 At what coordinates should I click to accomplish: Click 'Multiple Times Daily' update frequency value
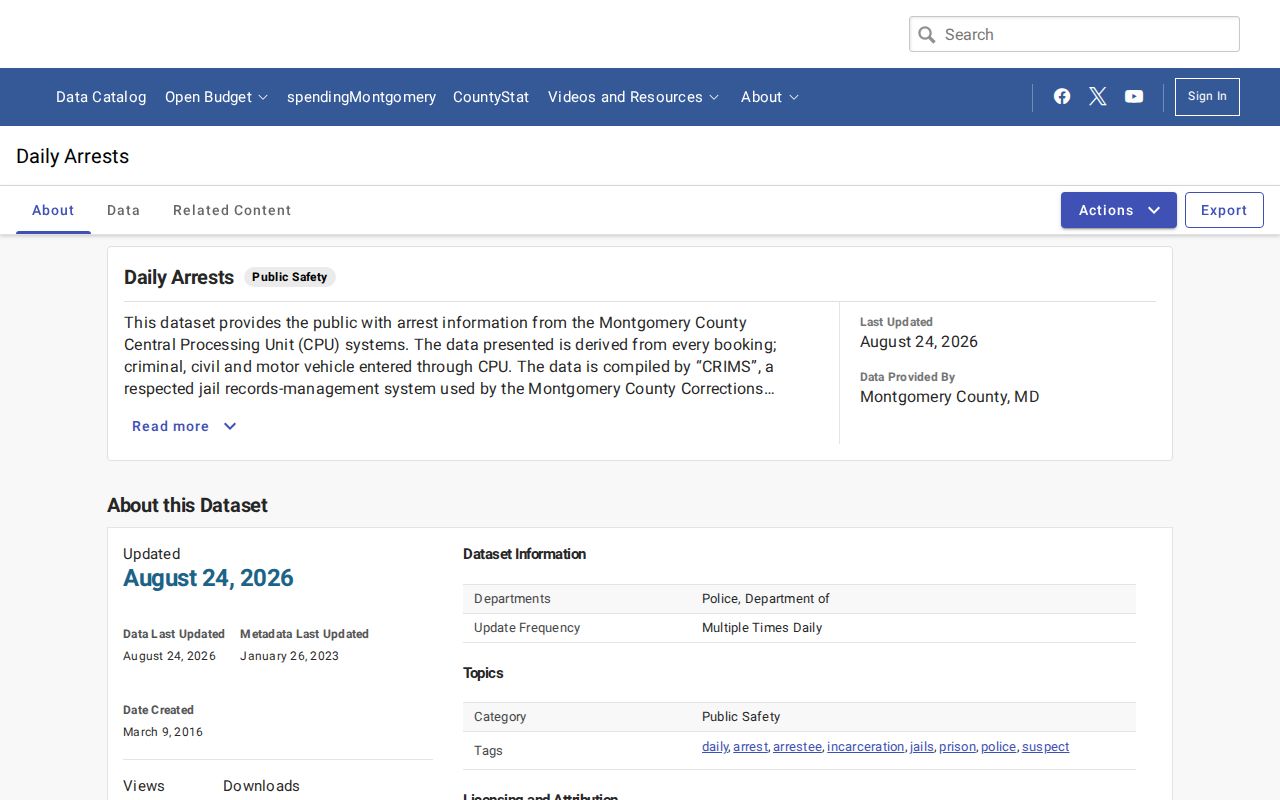pos(762,628)
